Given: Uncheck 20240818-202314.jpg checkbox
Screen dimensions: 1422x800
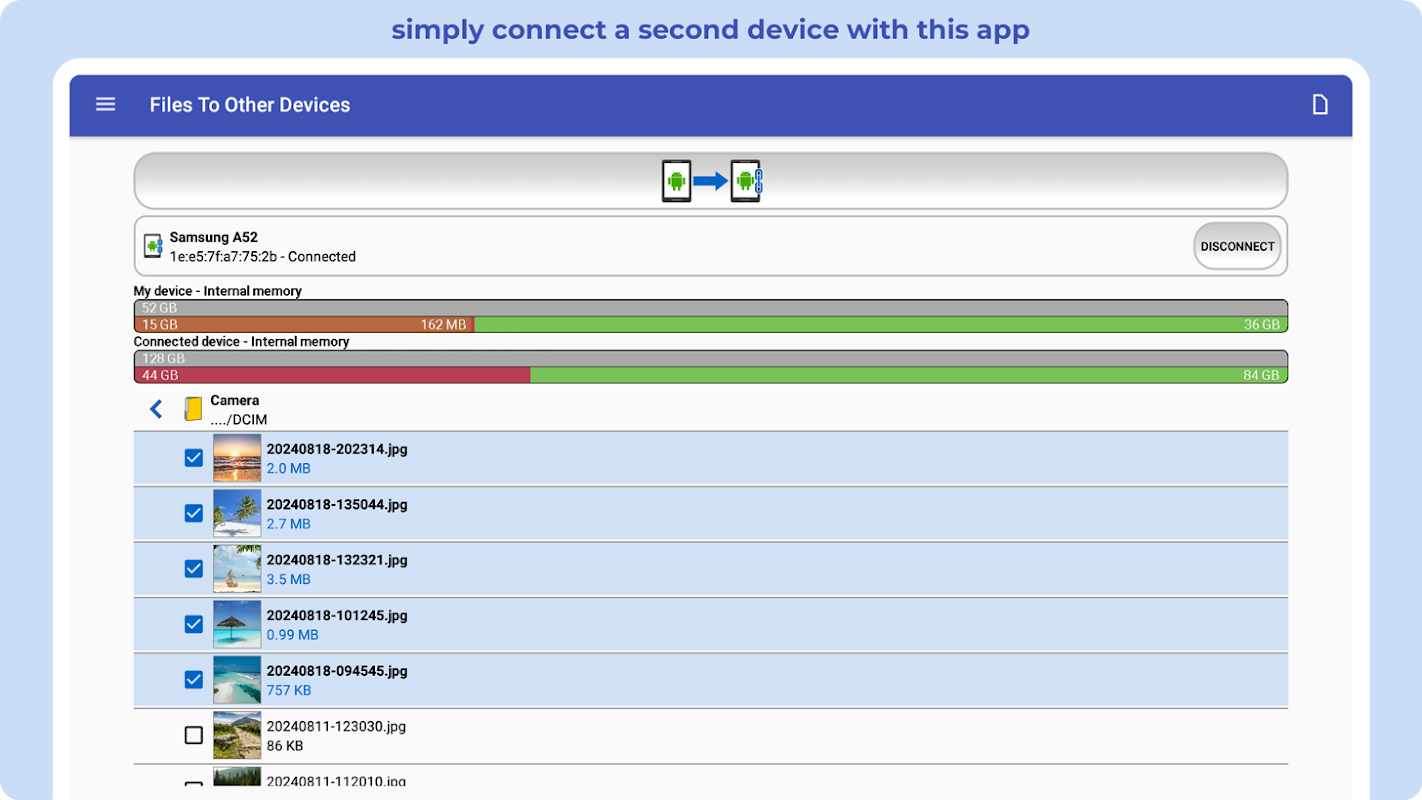Looking at the screenshot, I should (194, 458).
